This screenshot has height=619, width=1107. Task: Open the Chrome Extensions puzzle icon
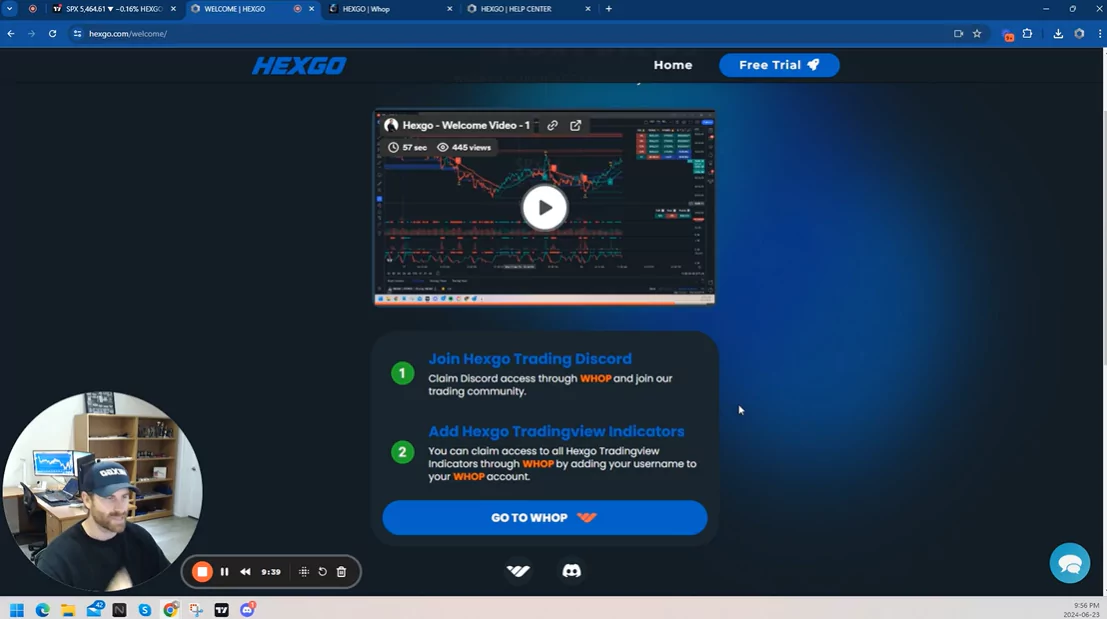(1027, 33)
